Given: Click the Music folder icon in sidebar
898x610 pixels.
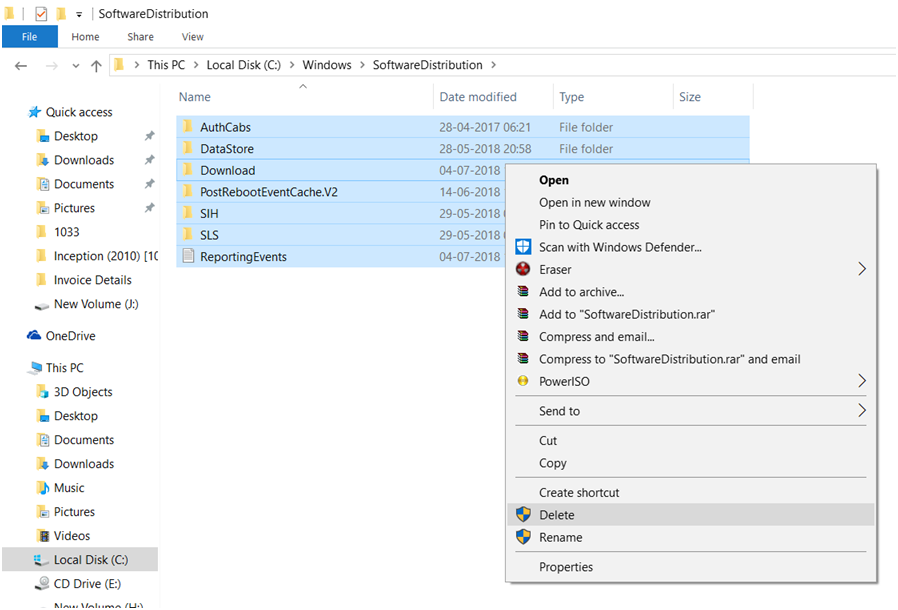Looking at the screenshot, I should point(43,487).
